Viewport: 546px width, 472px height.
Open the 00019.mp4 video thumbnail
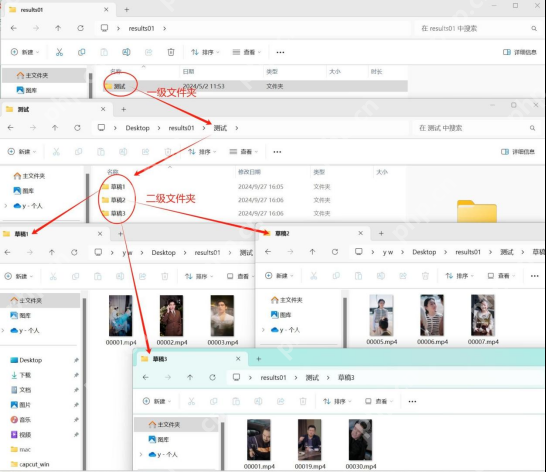[x=310, y=440]
